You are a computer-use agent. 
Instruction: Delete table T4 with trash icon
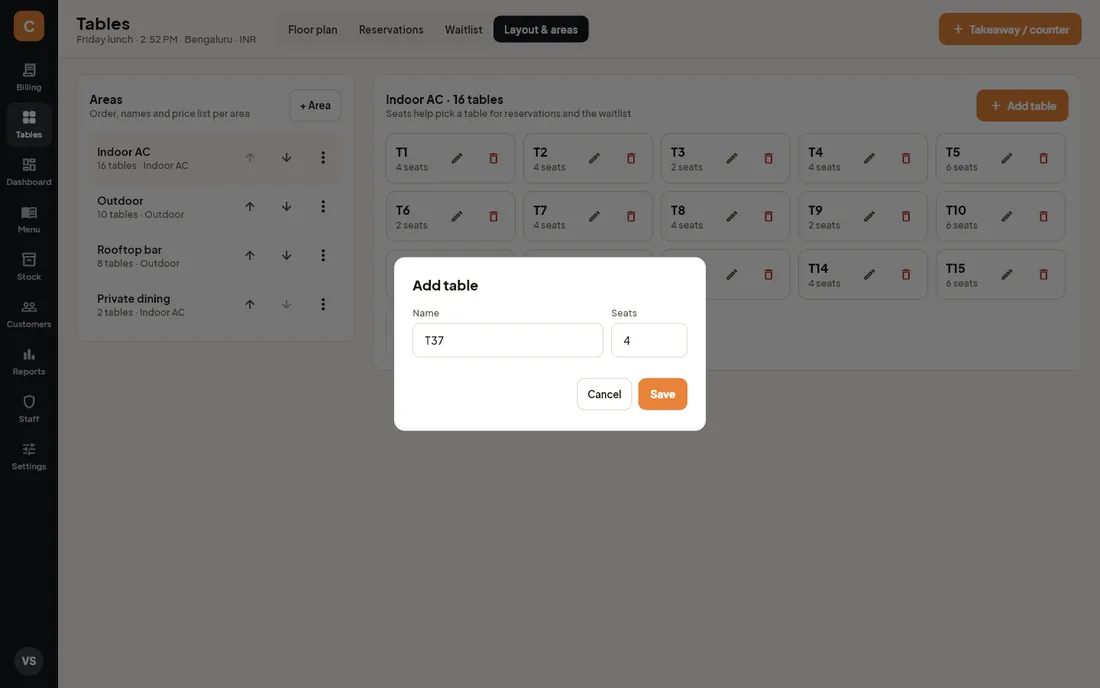(906, 158)
